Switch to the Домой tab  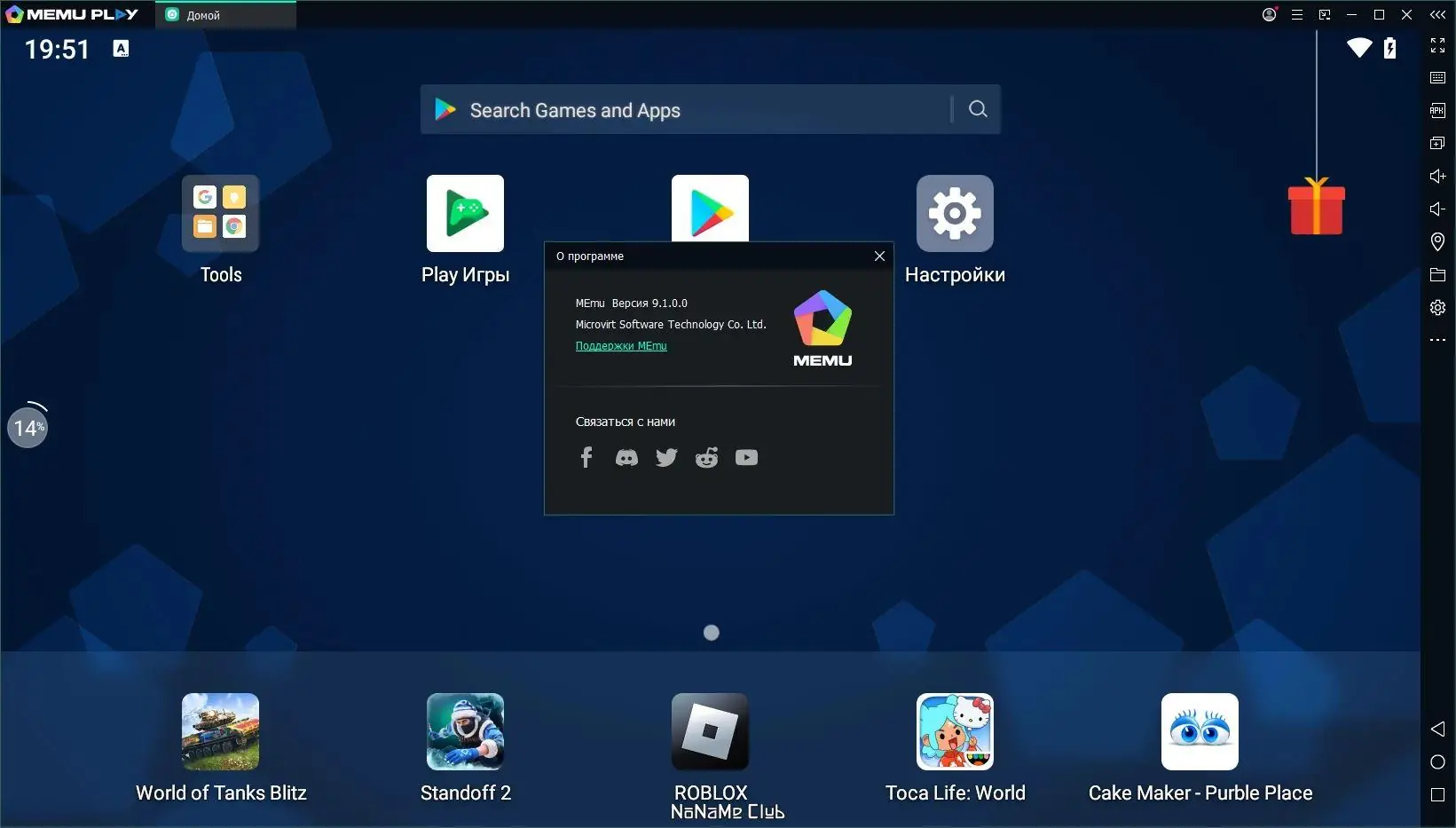pyautogui.click(x=225, y=15)
